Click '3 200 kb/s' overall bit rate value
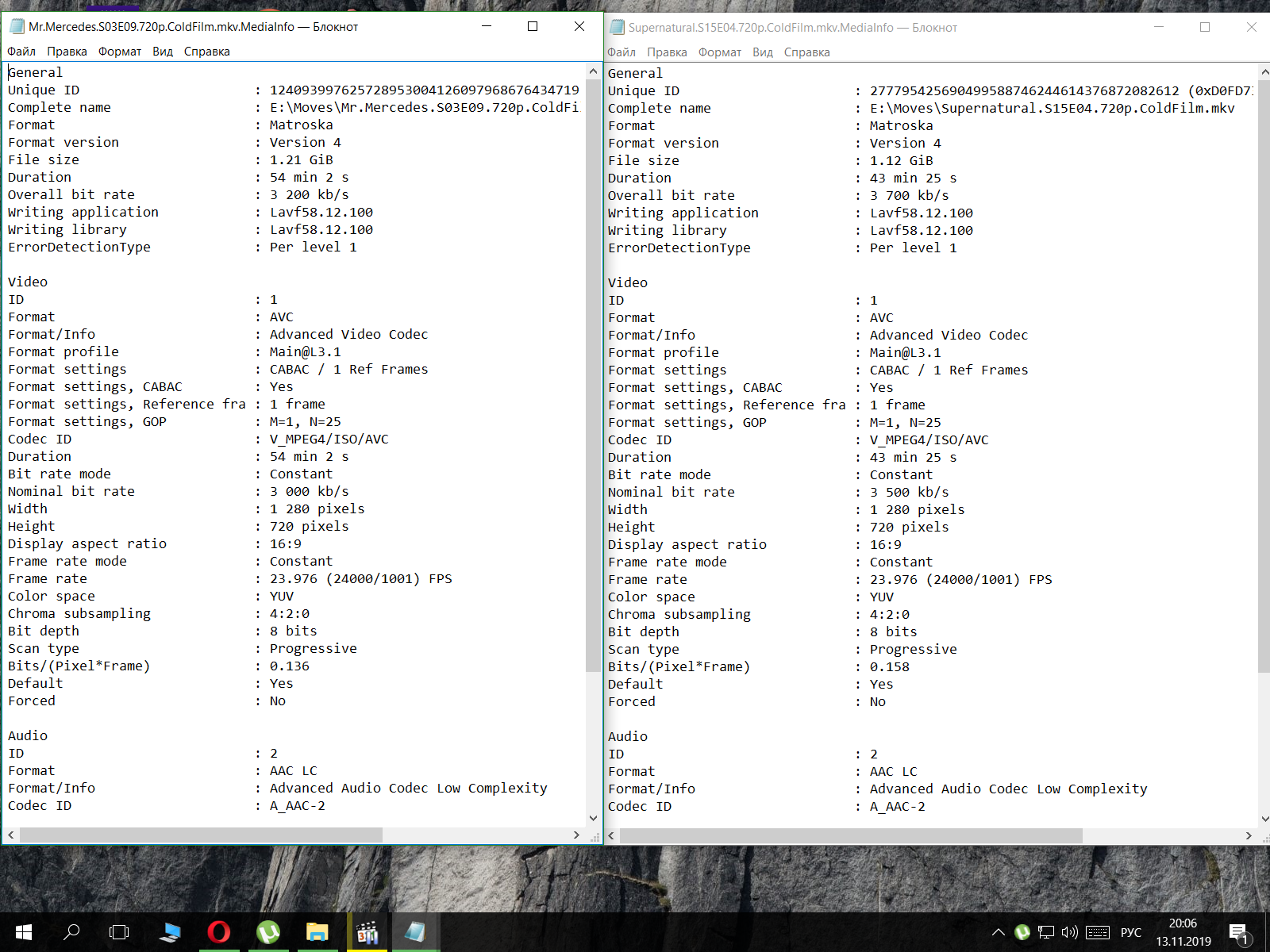1270x952 pixels. pyautogui.click(x=310, y=194)
